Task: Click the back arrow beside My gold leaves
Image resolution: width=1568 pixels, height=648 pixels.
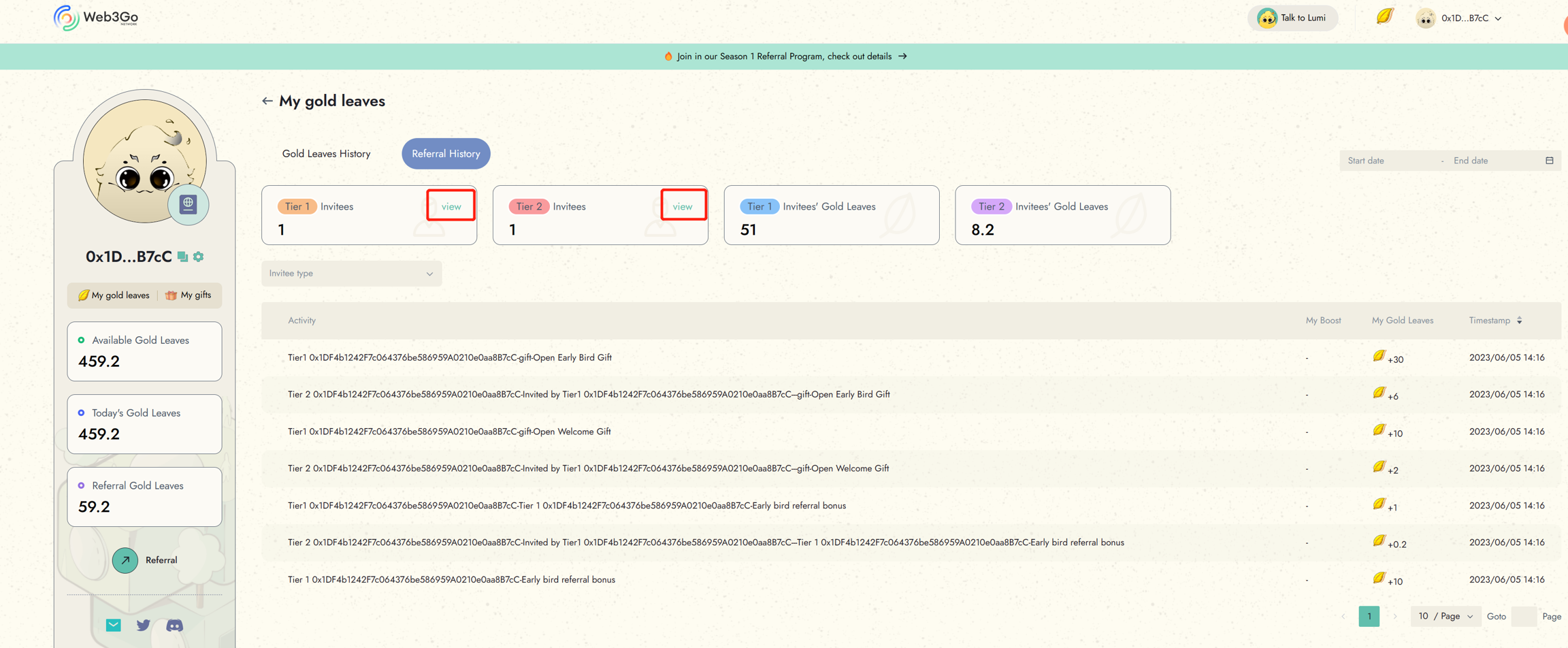Action: click(267, 101)
